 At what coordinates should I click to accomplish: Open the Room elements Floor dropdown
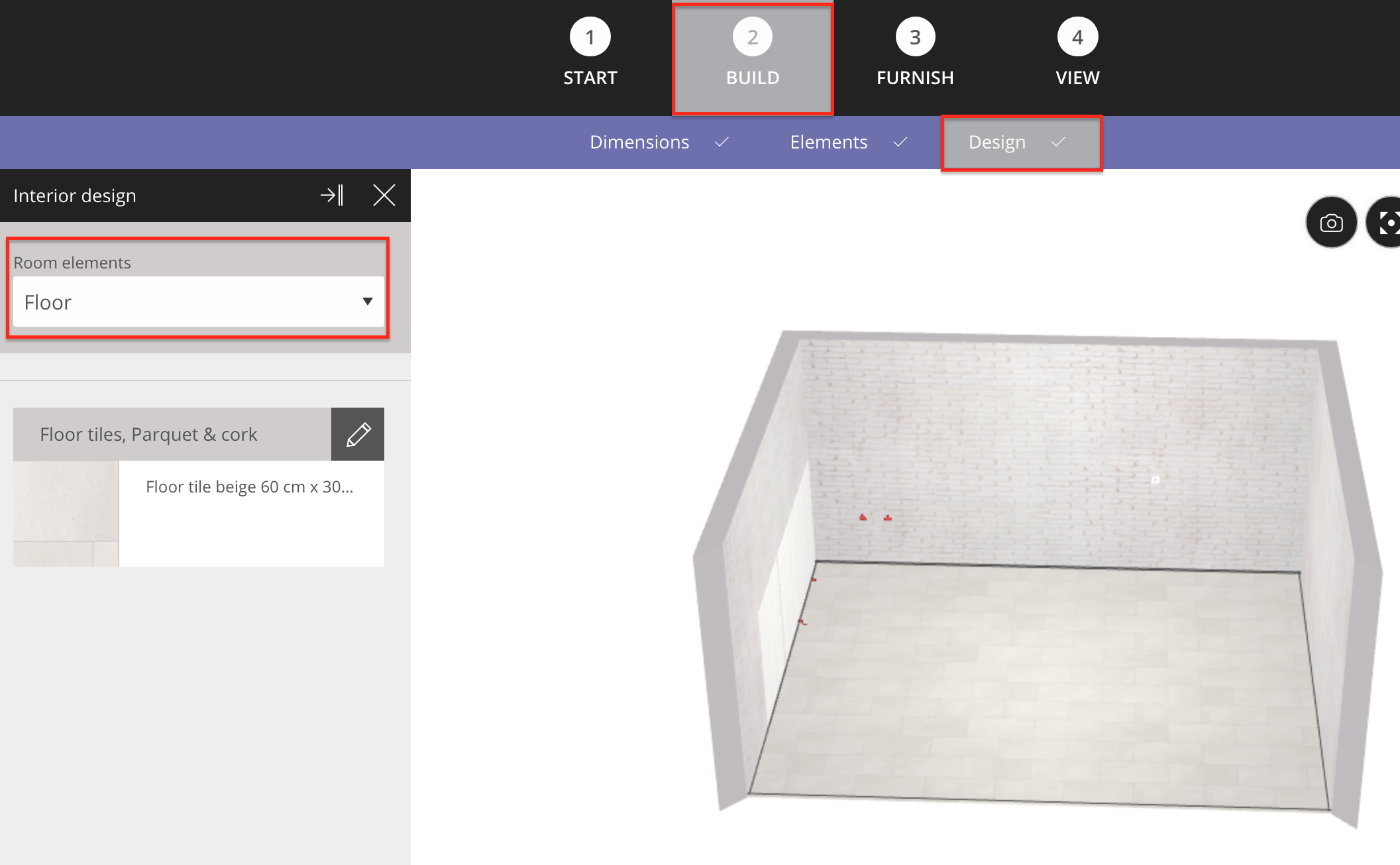click(x=198, y=302)
